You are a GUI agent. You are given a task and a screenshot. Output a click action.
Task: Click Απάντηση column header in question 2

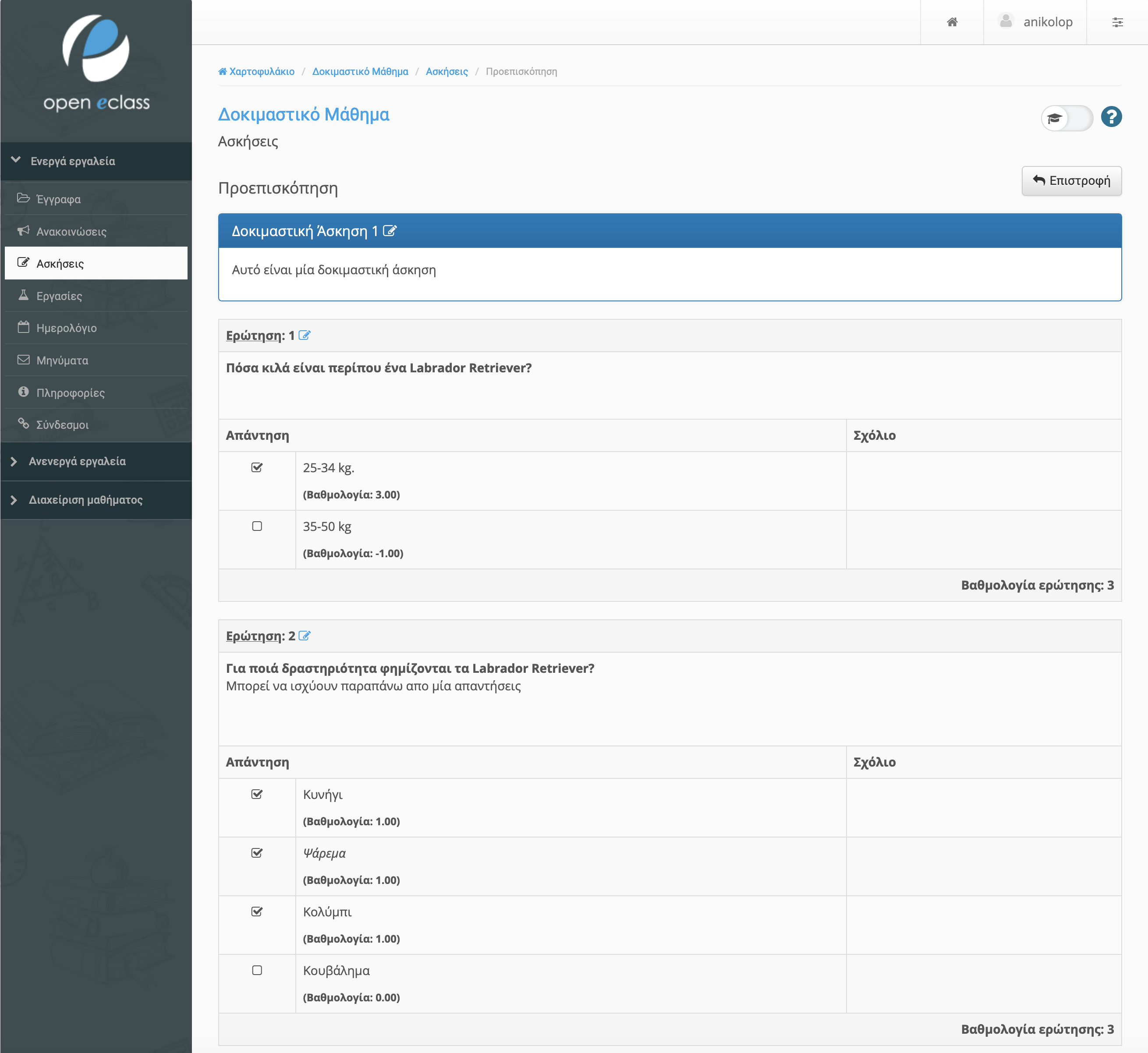(x=257, y=762)
